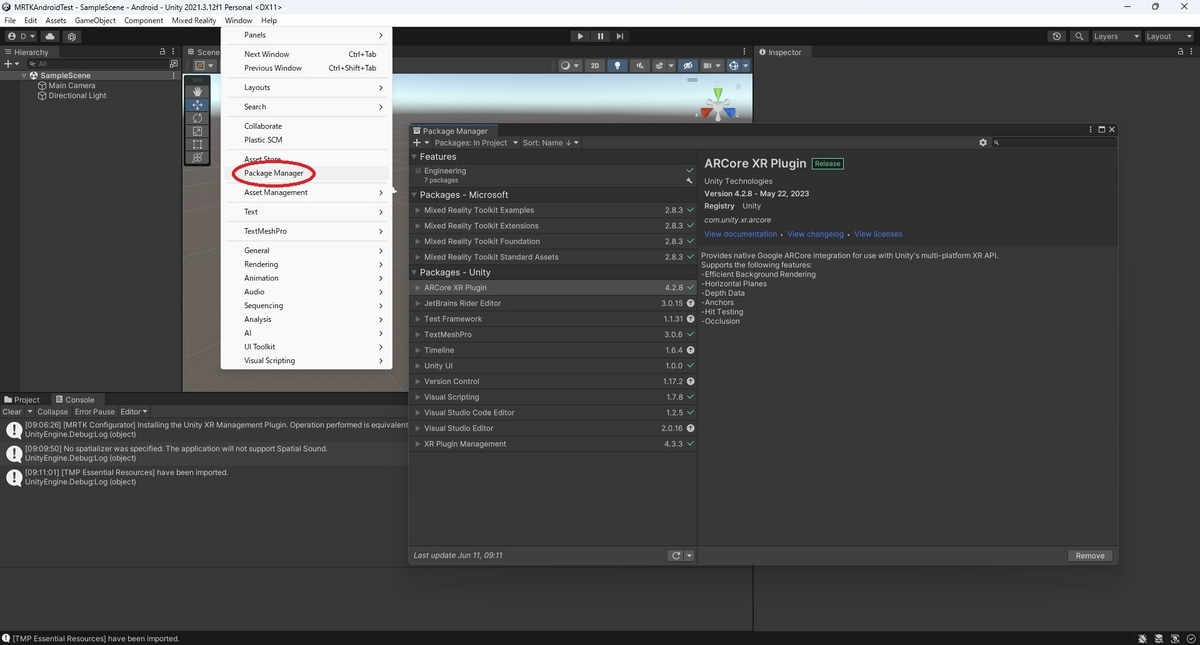This screenshot has height=645, width=1200.
Task: Open the Mixed Reality menu
Action: click(x=193, y=20)
